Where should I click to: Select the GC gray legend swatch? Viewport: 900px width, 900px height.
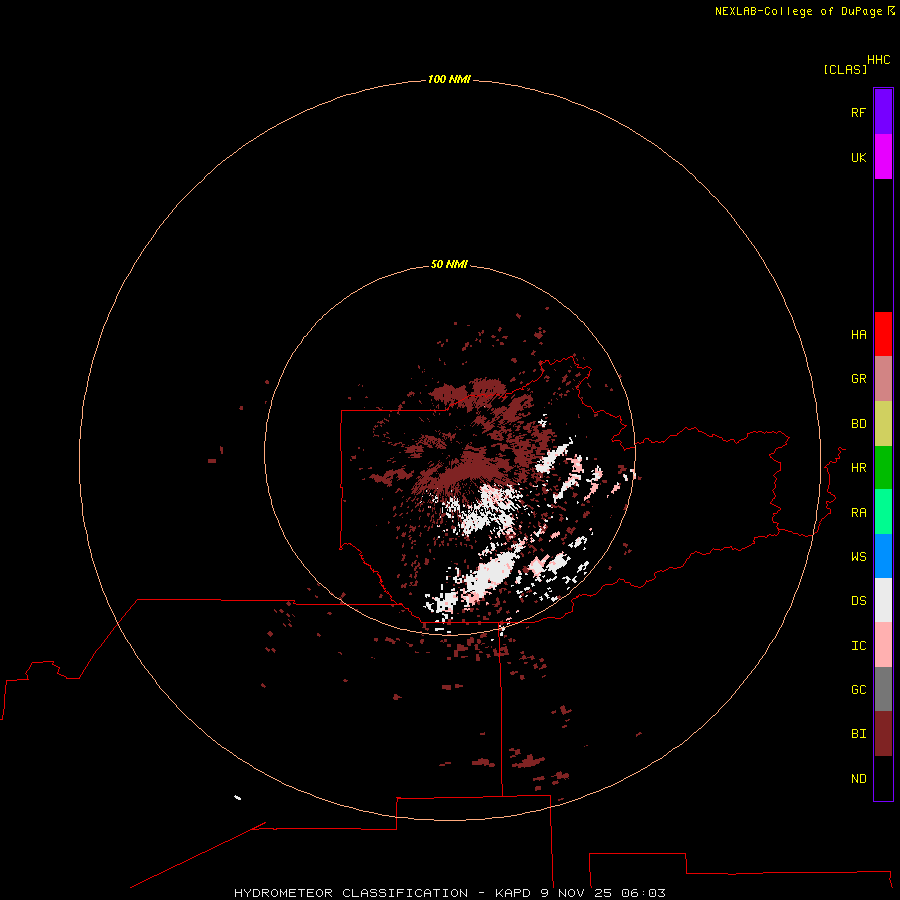[883, 689]
